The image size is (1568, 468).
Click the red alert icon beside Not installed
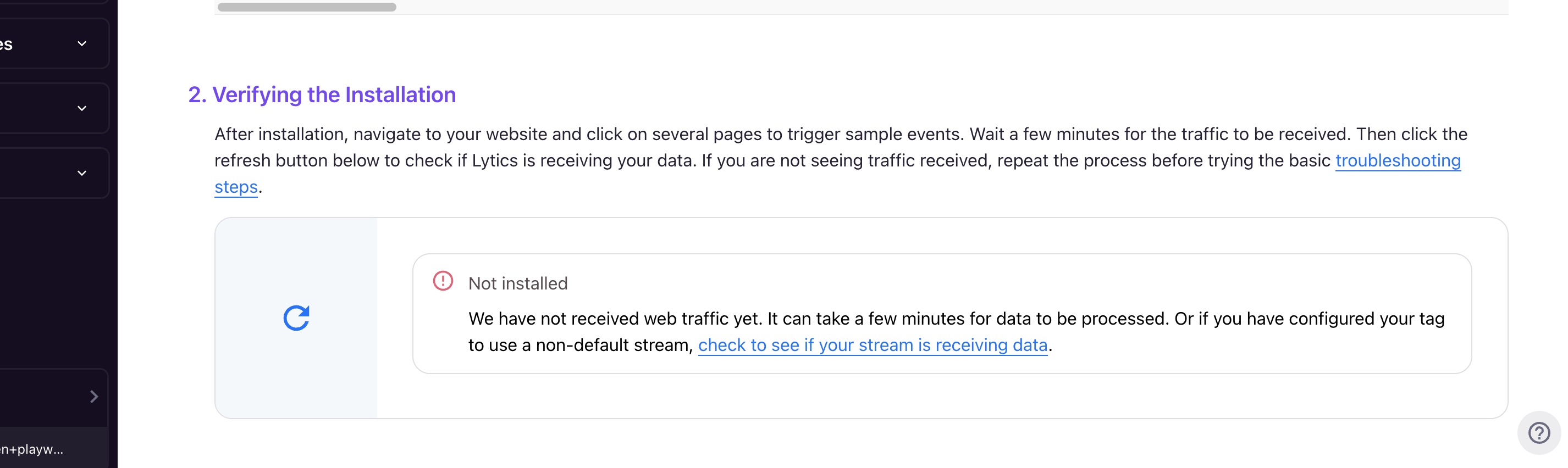443,281
